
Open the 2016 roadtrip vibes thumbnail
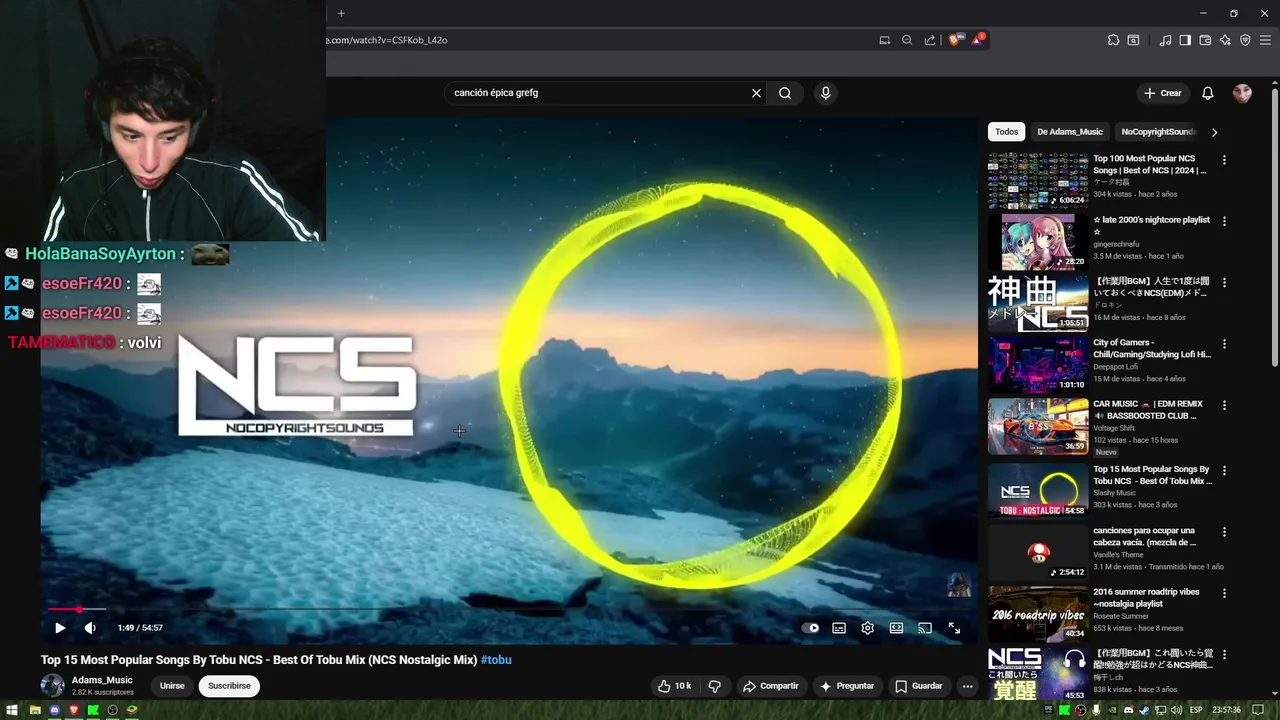pos(1038,613)
